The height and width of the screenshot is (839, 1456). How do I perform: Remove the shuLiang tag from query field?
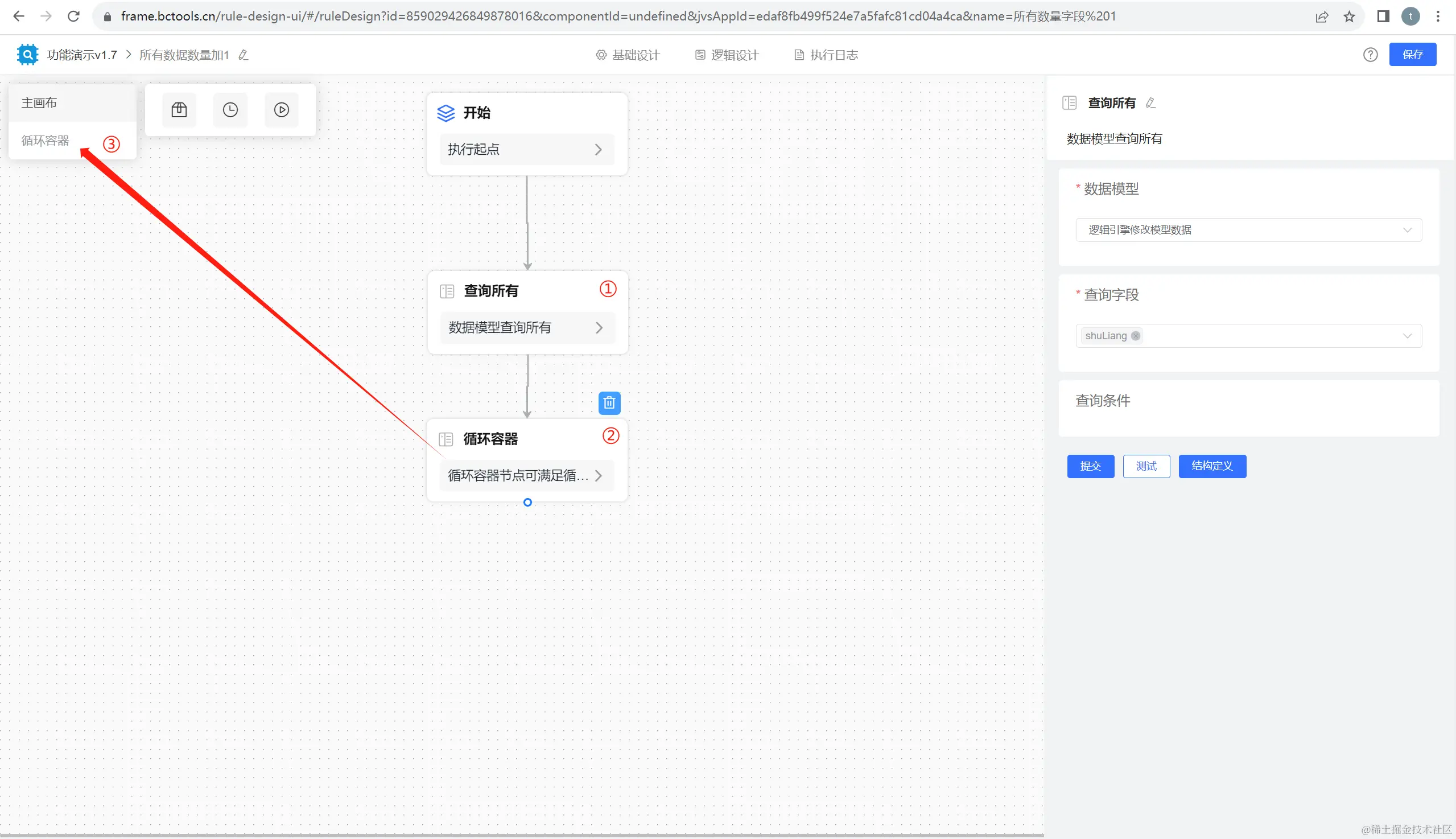(x=1135, y=336)
